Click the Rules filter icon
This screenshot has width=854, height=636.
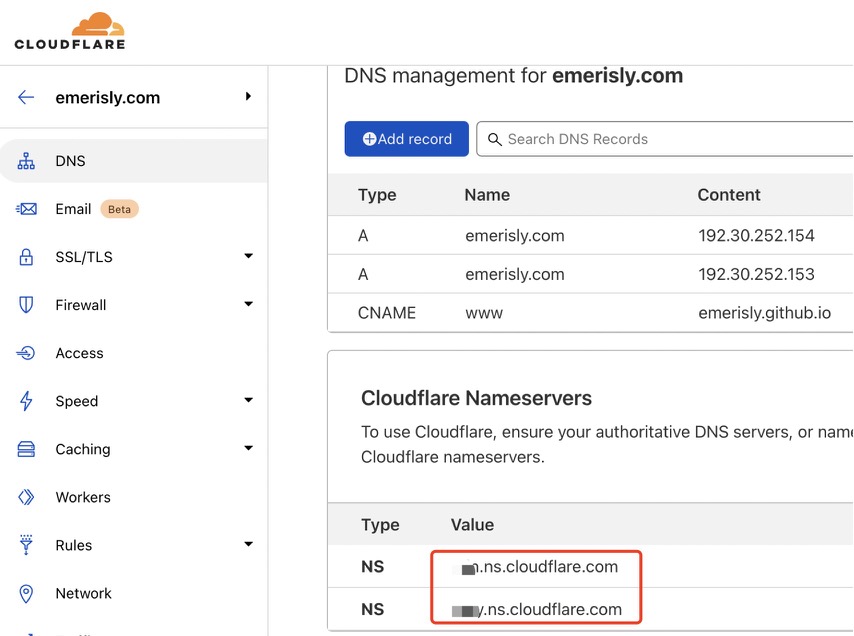click(27, 545)
